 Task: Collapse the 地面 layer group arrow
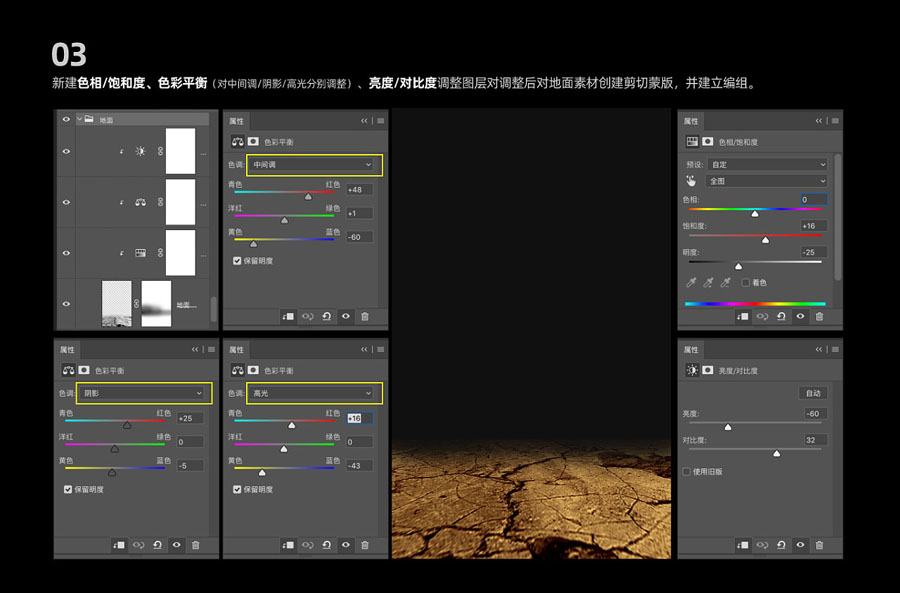point(79,119)
